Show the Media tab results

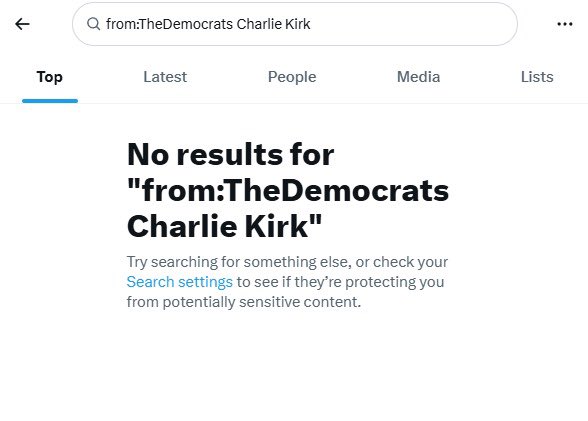pos(418,77)
